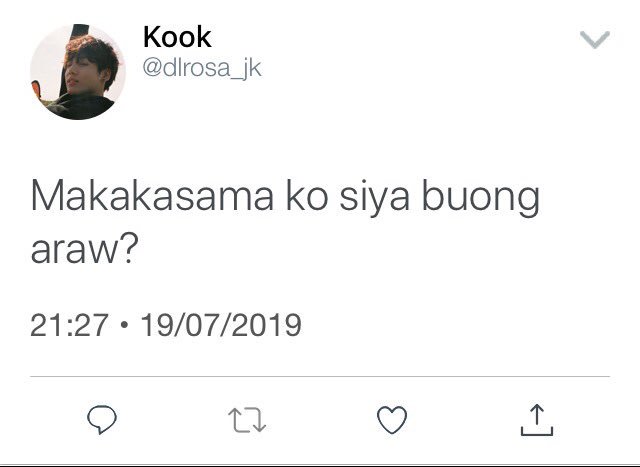Click the dot separator between time and date
Image resolution: width=640 pixels, height=467 pixels.
pos(124,325)
